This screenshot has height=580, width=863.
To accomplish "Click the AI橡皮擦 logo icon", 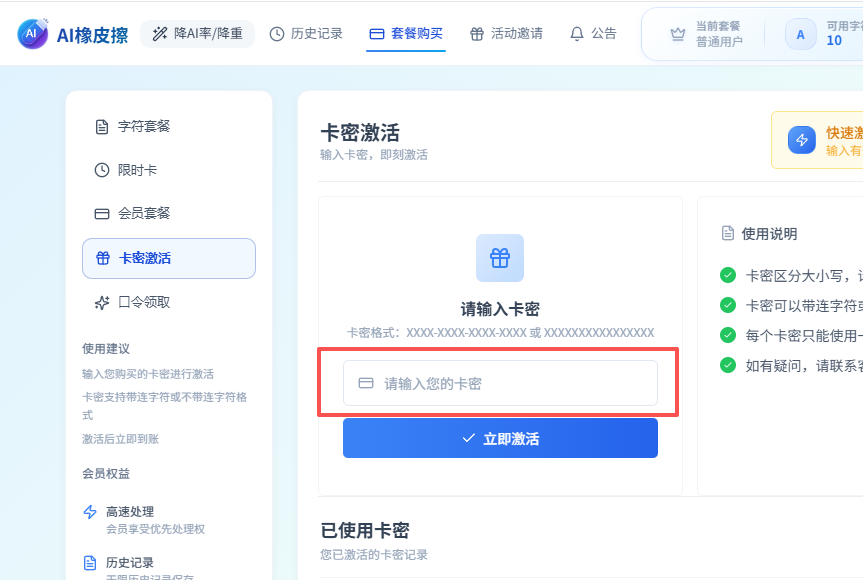I will [x=32, y=34].
